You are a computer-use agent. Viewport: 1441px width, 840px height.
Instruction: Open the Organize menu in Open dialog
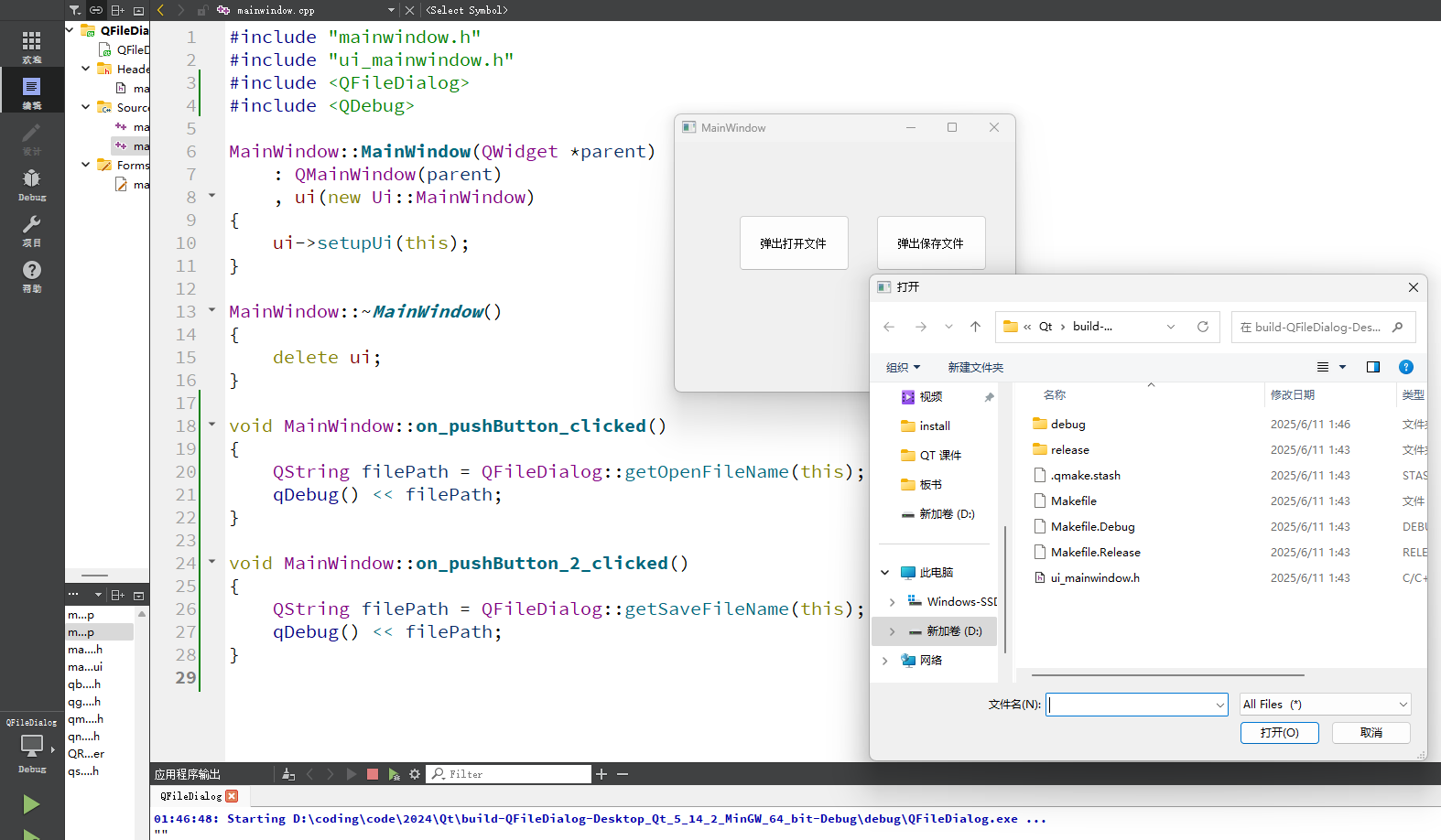click(x=903, y=367)
